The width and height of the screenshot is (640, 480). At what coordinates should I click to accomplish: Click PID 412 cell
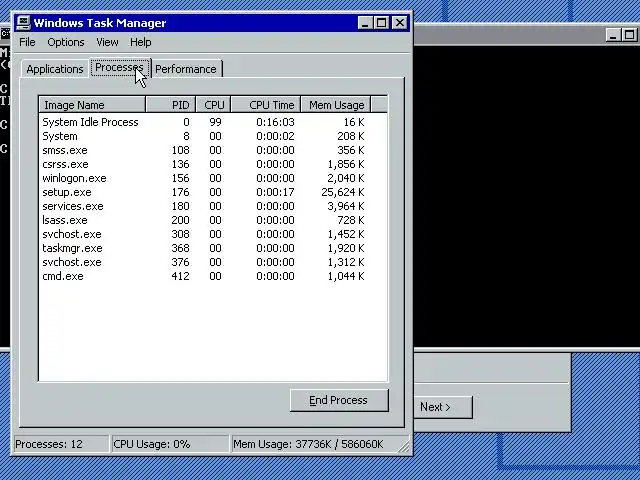180,276
